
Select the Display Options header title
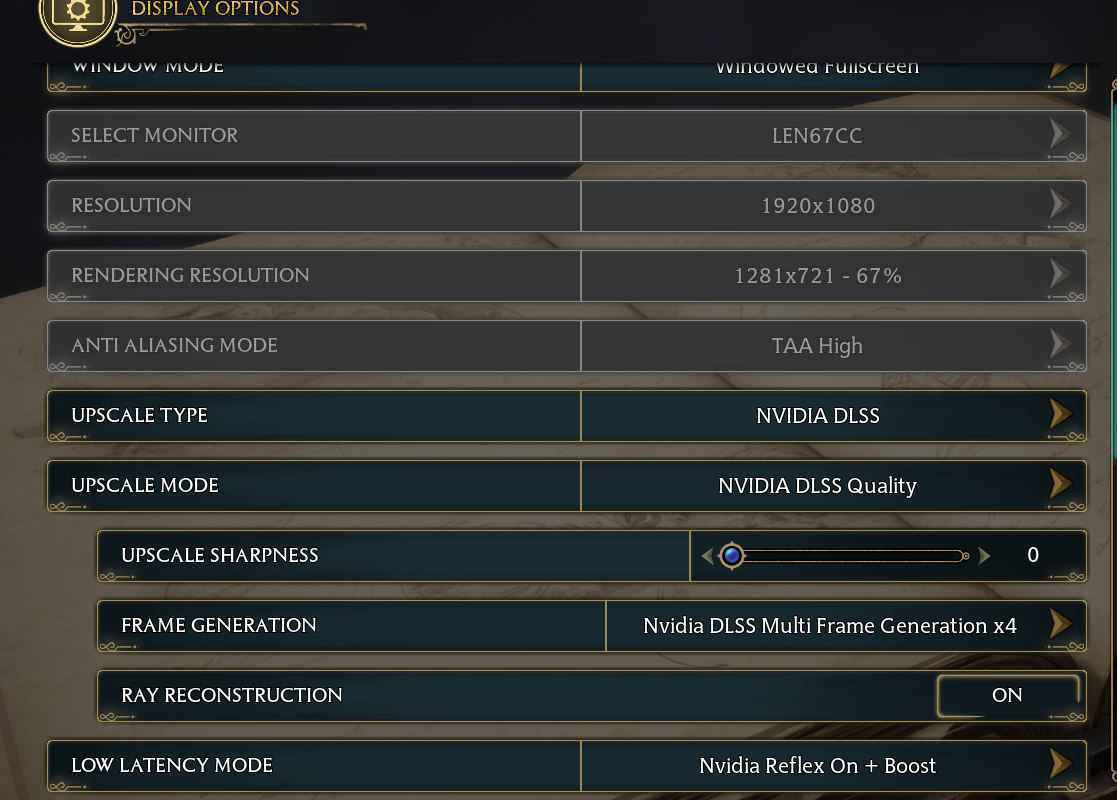point(215,10)
